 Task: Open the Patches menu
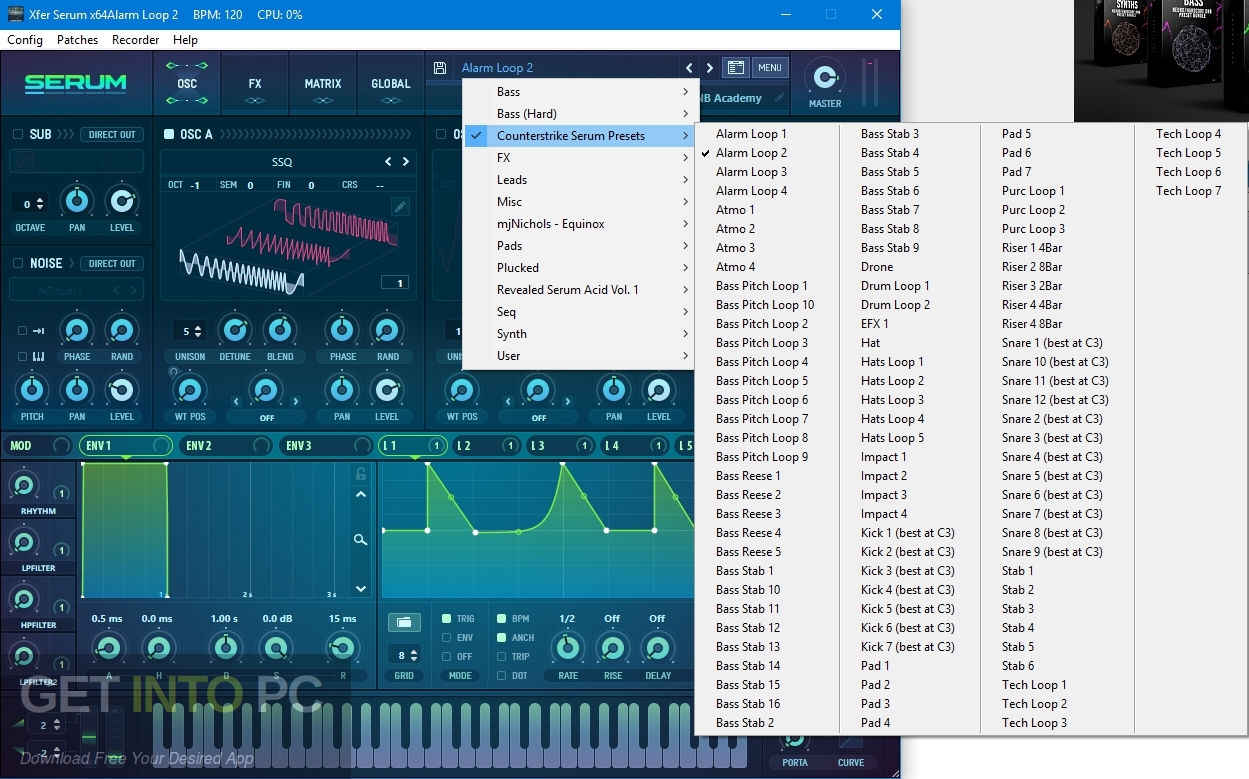[x=78, y=40]
